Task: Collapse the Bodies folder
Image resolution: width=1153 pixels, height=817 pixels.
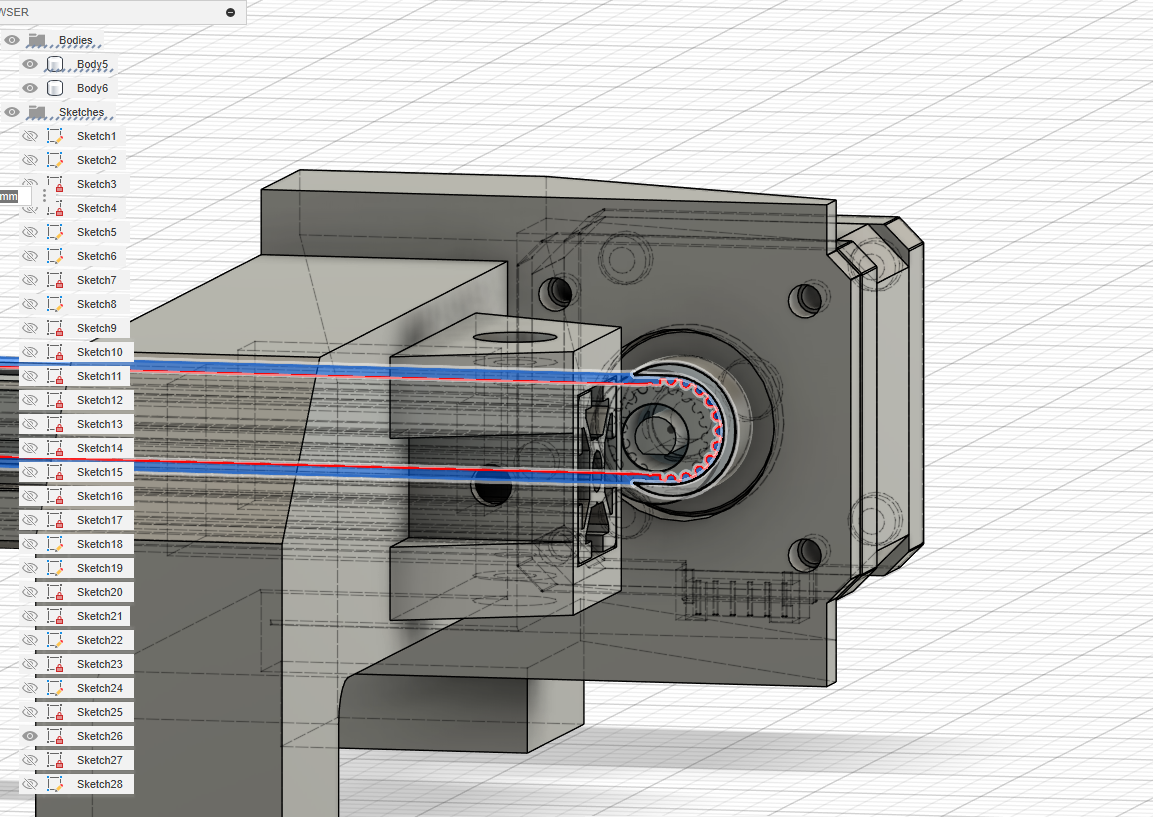Action: coord(37,40)
